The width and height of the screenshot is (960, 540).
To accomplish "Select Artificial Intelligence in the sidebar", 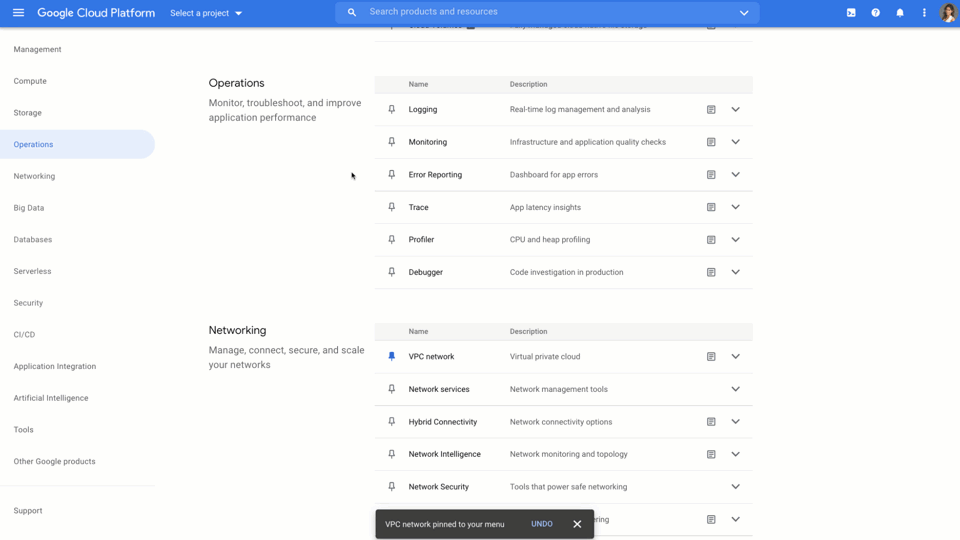I will point(51,398).
